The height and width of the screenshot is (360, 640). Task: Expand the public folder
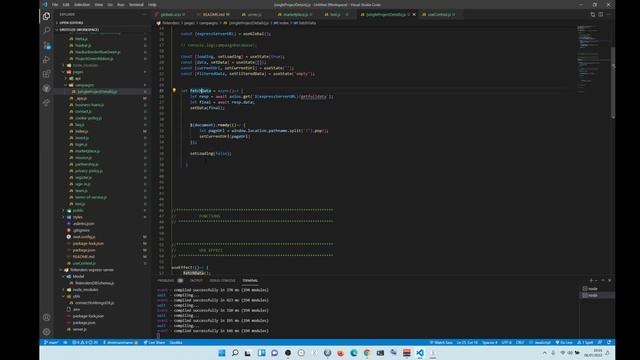click(78, 210)
